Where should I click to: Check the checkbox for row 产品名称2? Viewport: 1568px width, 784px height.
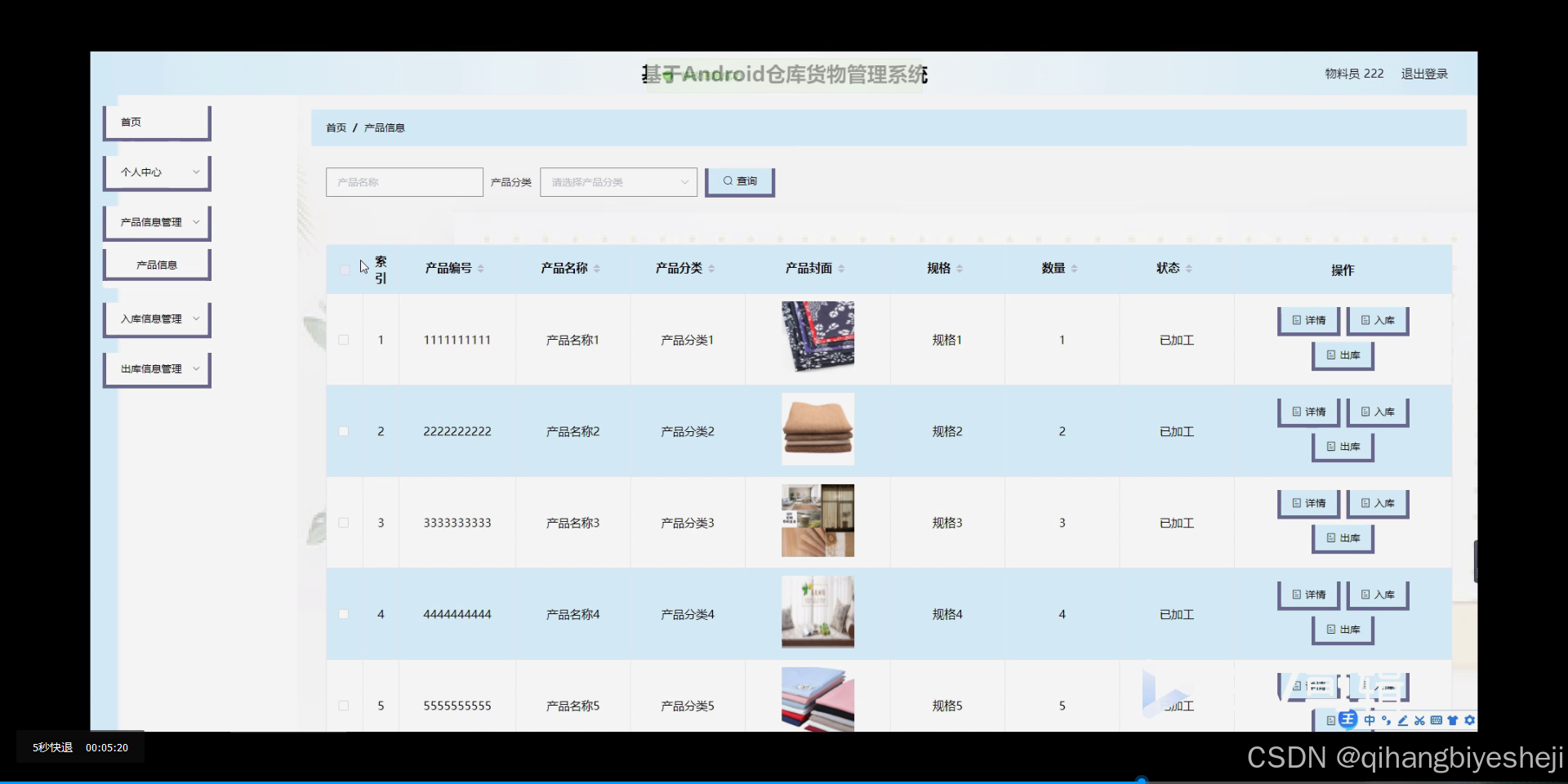pos(344,431)
